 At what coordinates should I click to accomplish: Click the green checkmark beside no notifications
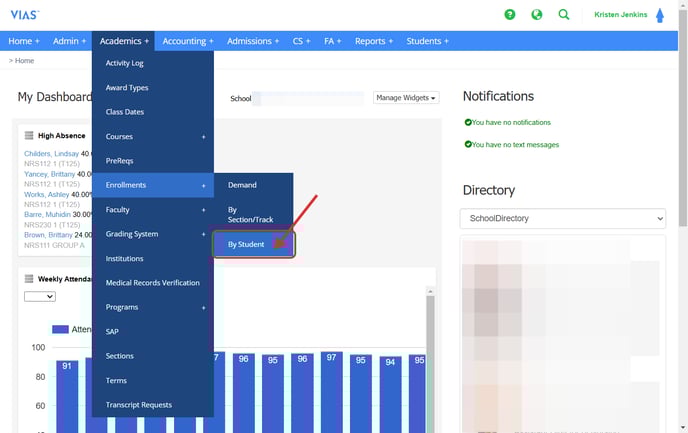[468, 122]
